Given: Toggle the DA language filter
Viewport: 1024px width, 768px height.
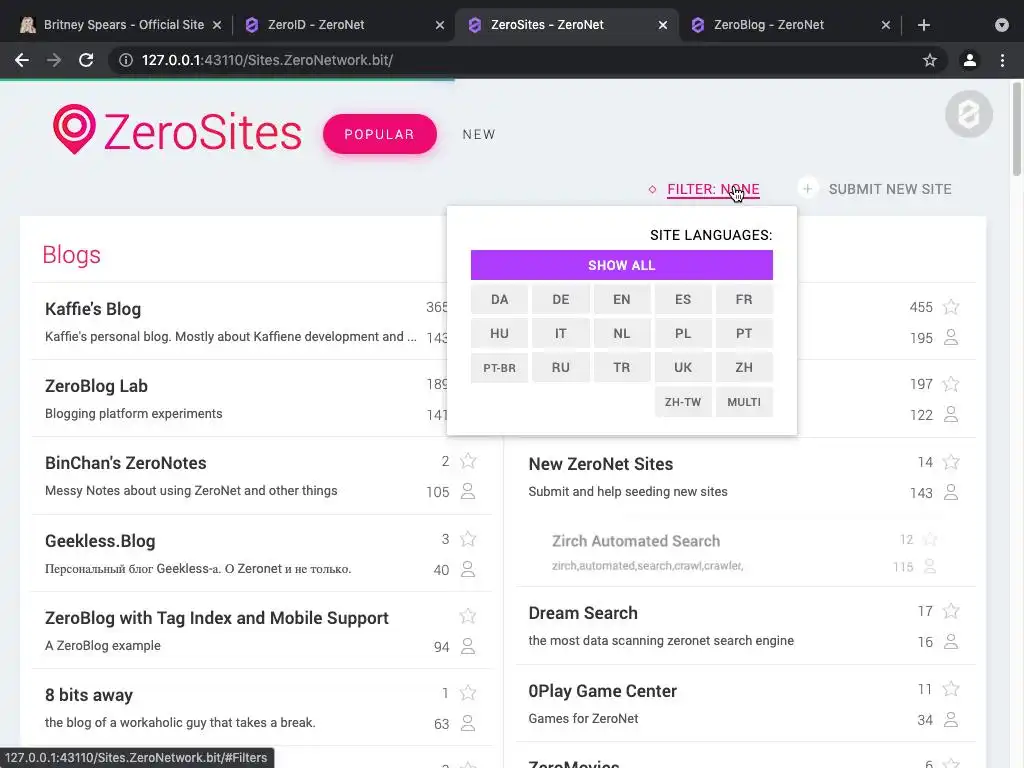Looking at the screenshot, I should click(499, 299).
